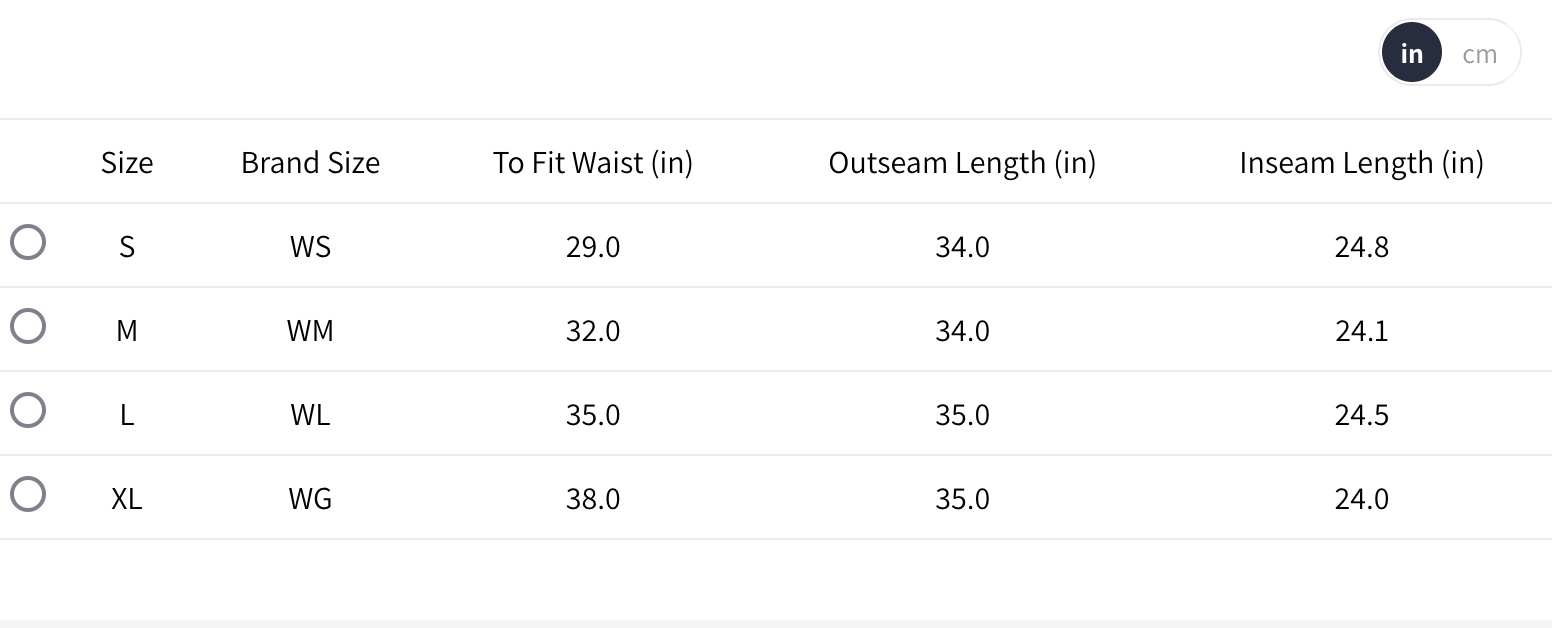Click the To Fit Waist column header
Viewport: 1552px width, 628px height.
point(592,162)
